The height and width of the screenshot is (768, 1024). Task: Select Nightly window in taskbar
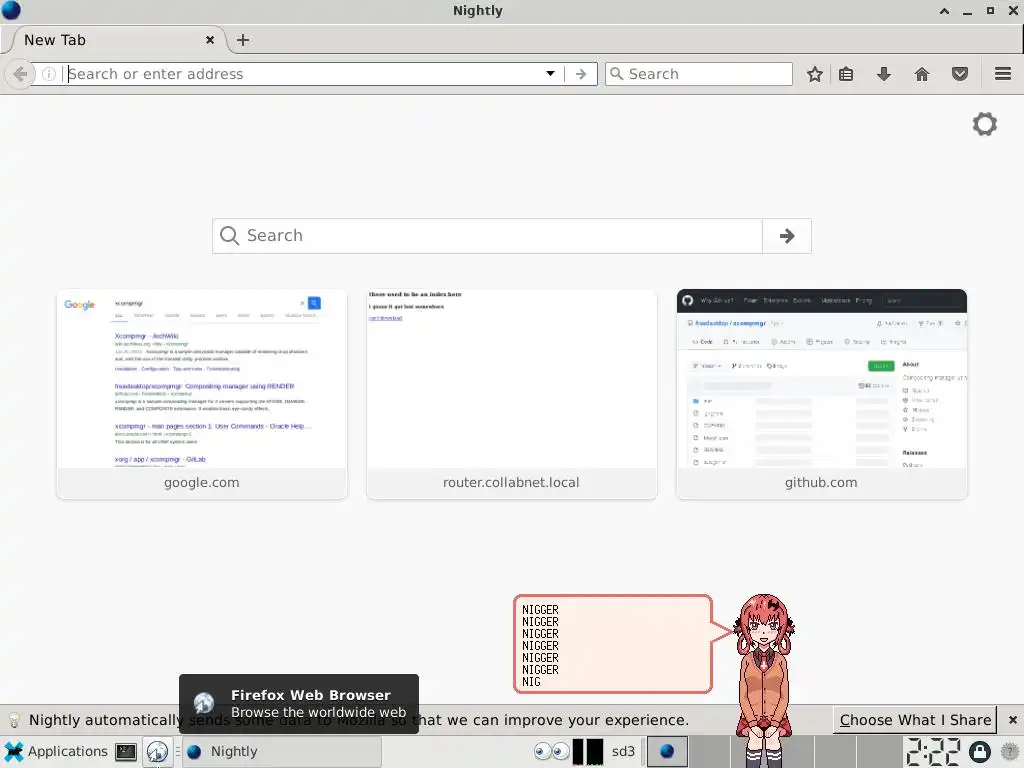coord(282,752)
